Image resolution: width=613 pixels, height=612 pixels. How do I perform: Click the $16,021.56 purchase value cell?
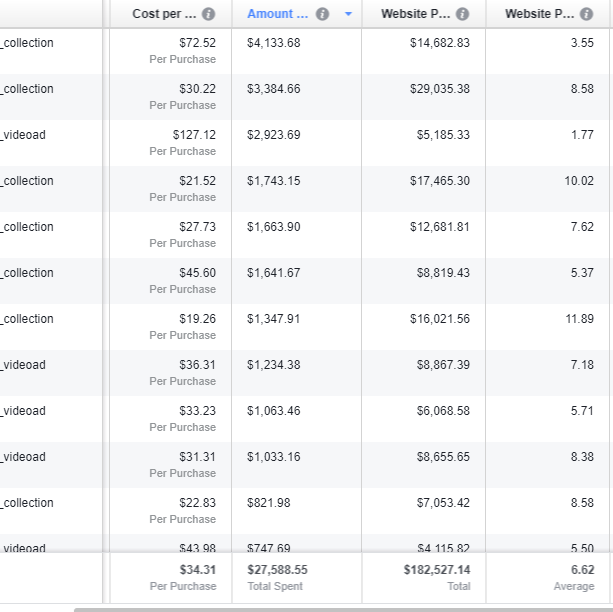[x=440, y=319]
